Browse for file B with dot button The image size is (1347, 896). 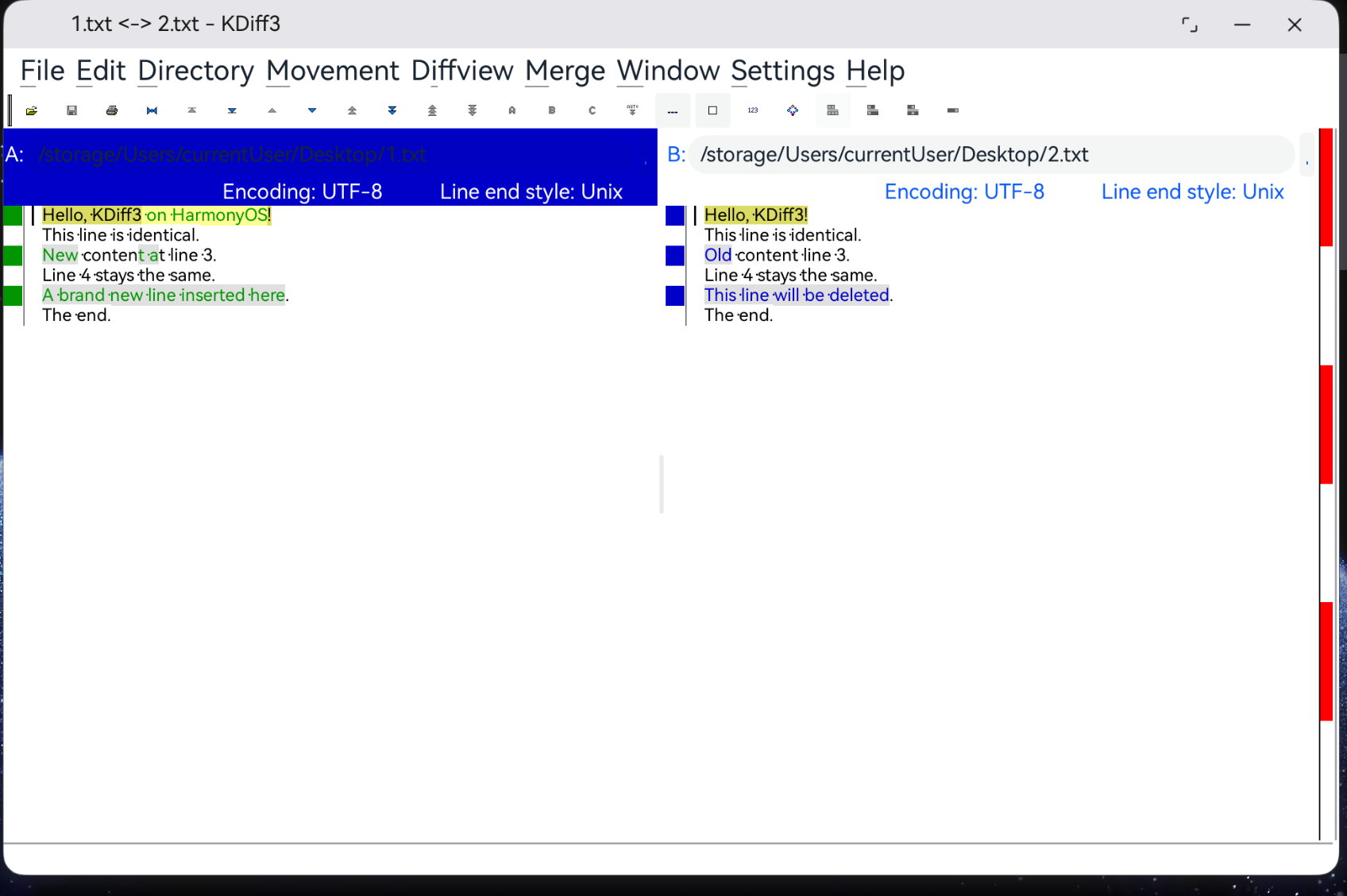click(1307, 154)
